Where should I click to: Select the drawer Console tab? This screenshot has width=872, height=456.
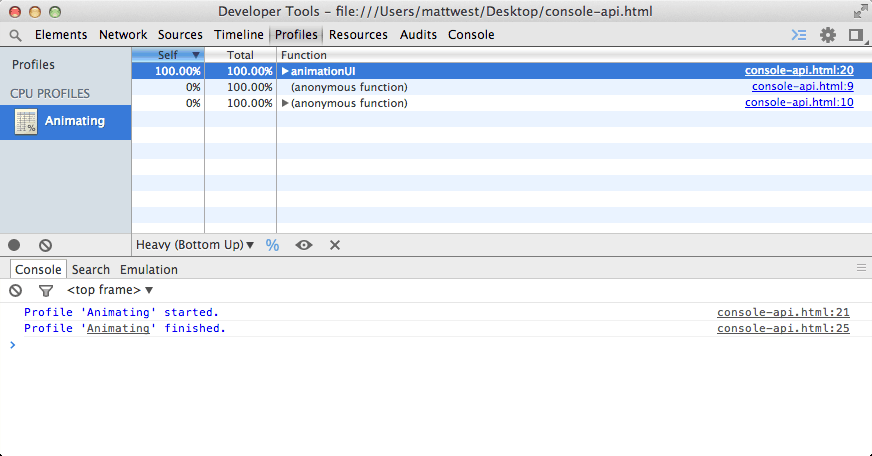point(38,270)
